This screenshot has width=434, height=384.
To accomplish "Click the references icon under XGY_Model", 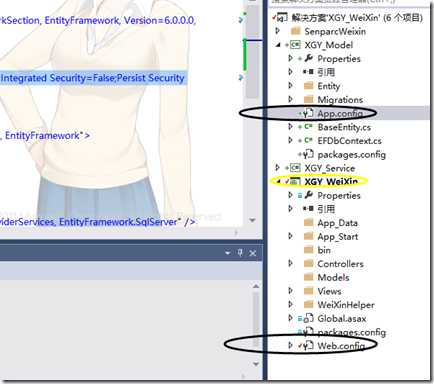I will click(x=308, y=72).
